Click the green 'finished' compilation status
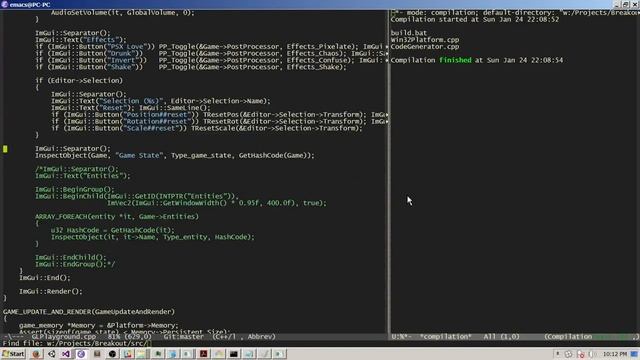 (455, 60)
